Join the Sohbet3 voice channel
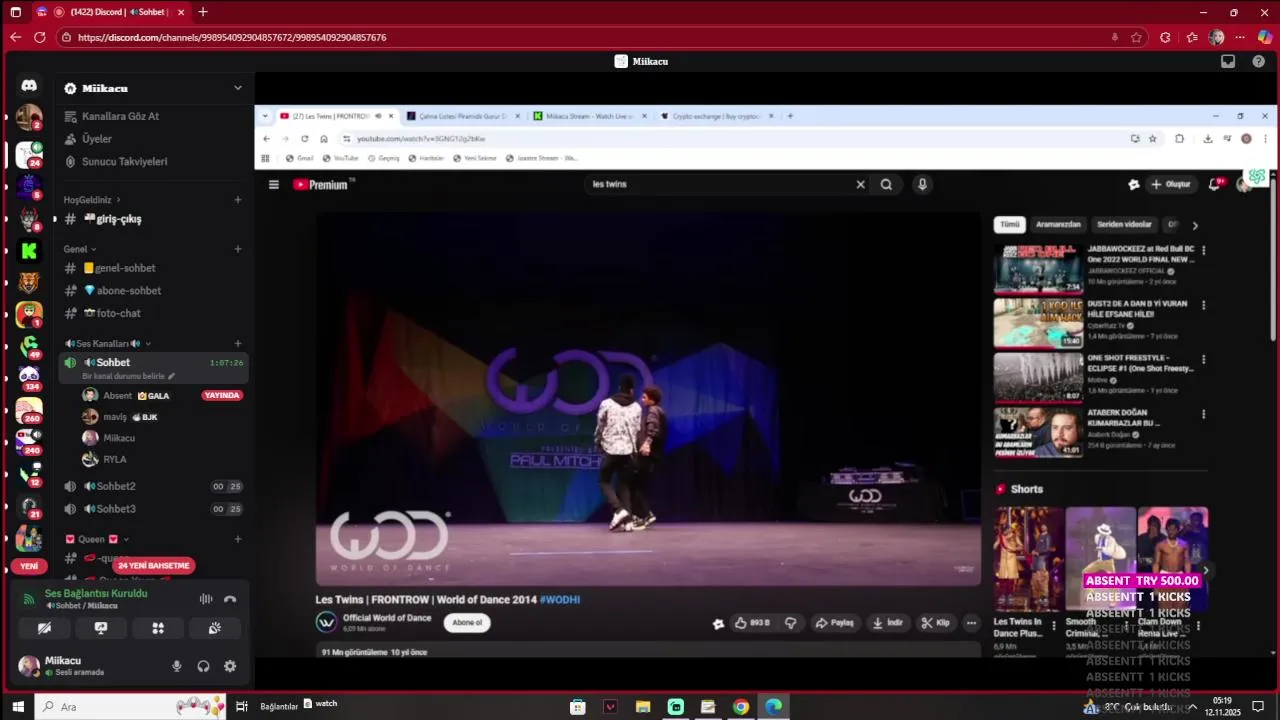This screenshot has height=720, width=1280. coord(152,509)
